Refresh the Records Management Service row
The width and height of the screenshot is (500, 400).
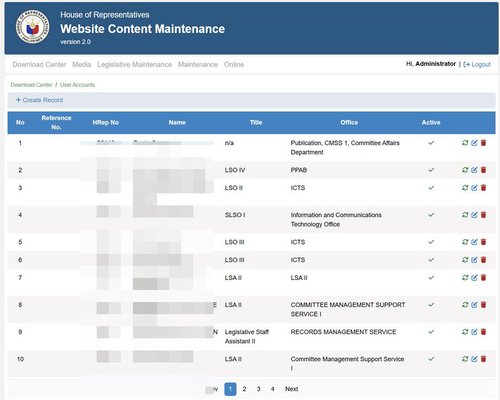point(465,332)
